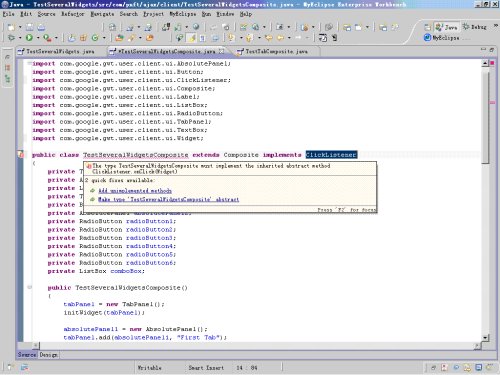500x375 pixels.
Task: Switch to the Java perspective
Action: coord(447,27)
